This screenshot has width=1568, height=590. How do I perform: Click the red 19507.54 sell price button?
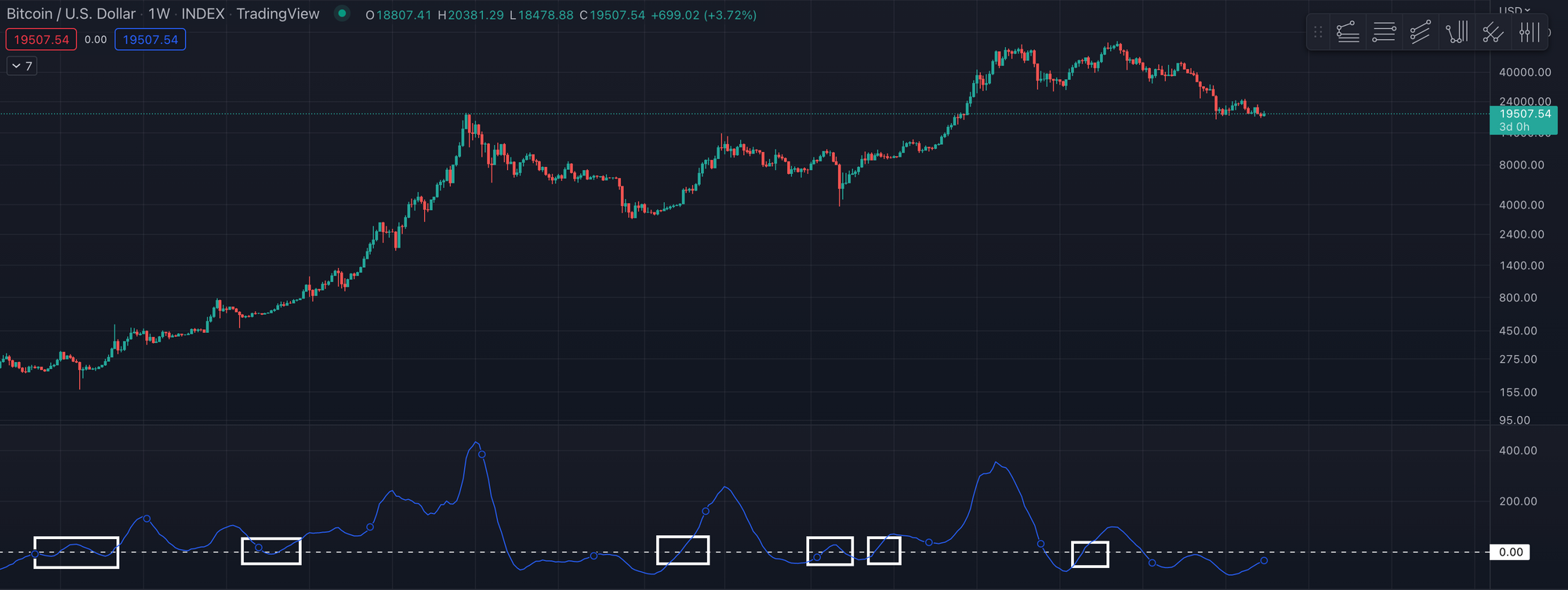pyautogui.click(x=42, y=39)
